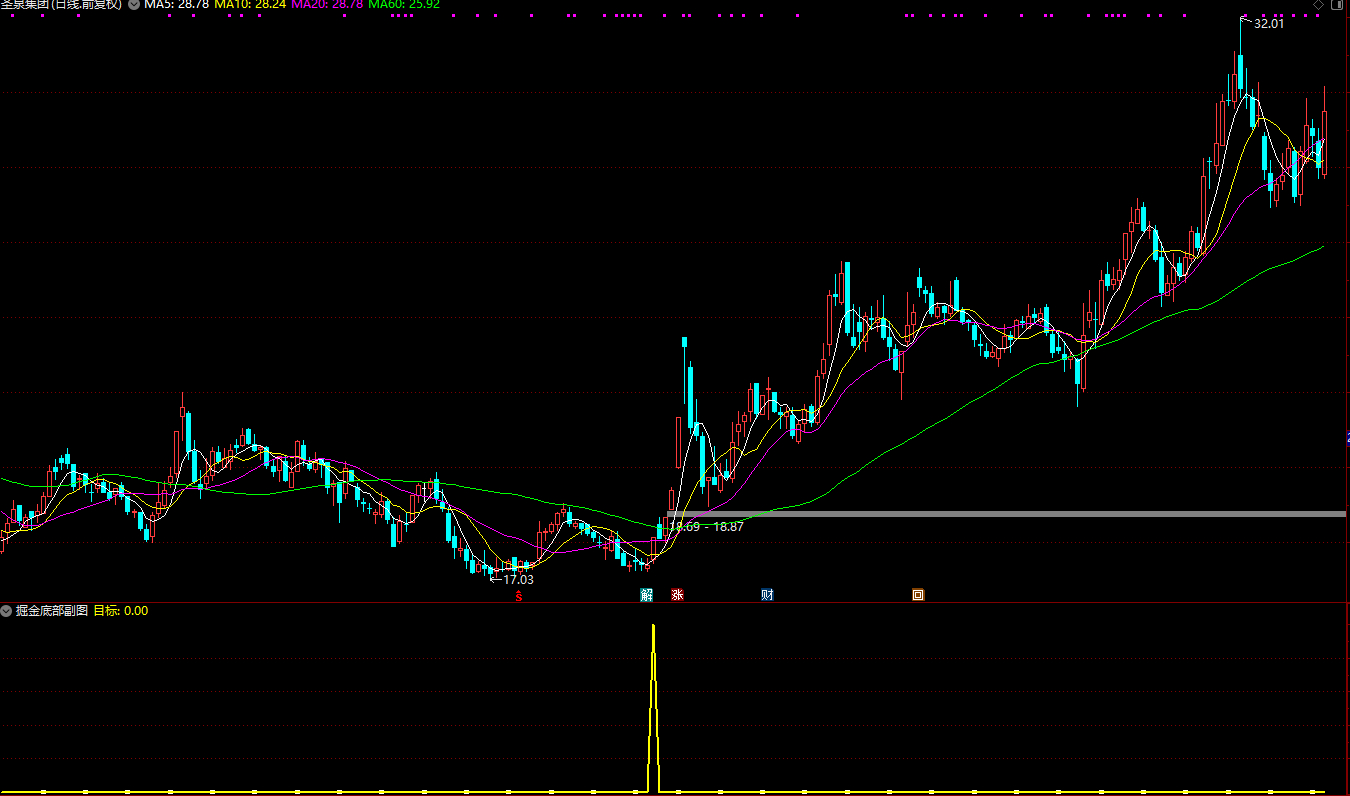The height and width of the screenshot is (796, 1350).
Task: Click the red $ marker below chart
Action: click(518, 596)
